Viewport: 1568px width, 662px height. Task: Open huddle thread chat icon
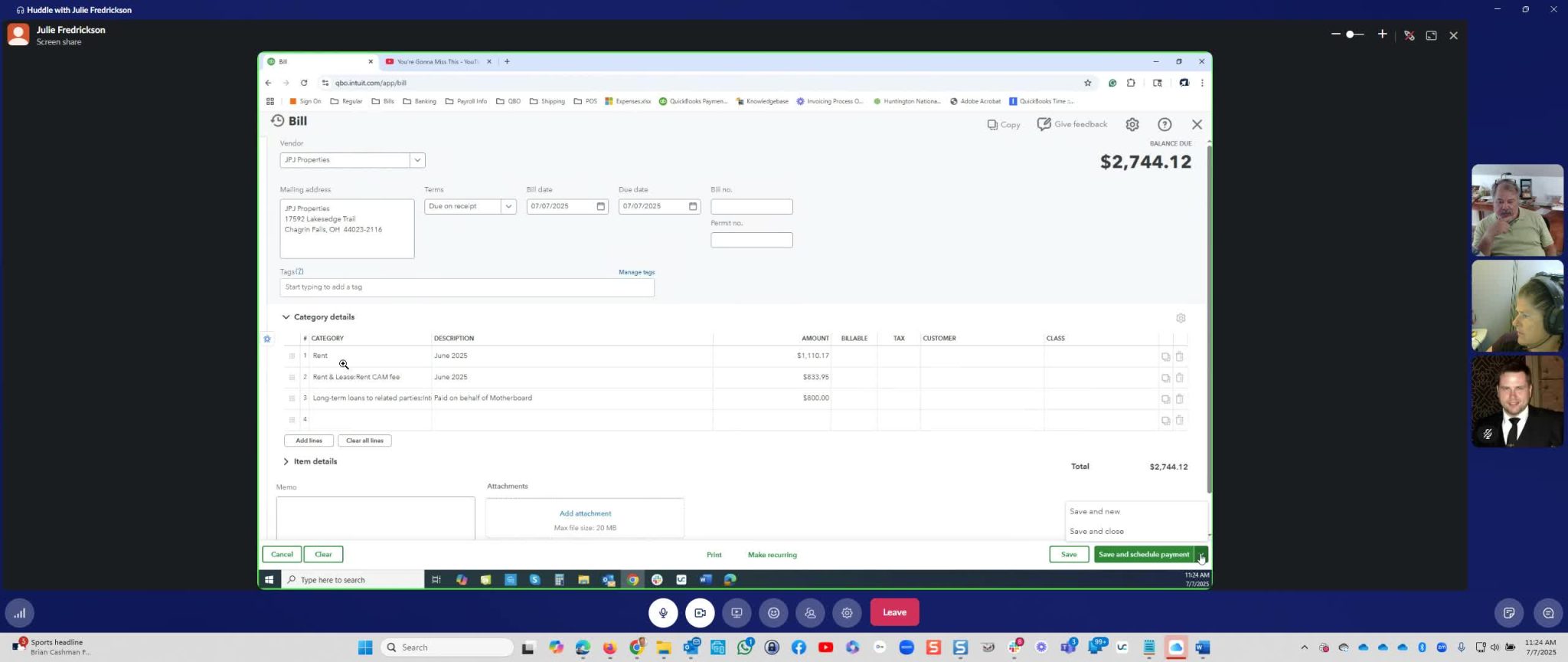(1548, 612)
